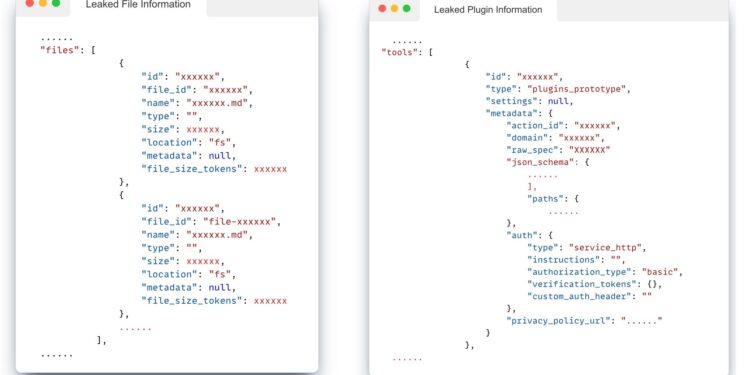Close the Leaked Plugin Information window

(382, 9)
